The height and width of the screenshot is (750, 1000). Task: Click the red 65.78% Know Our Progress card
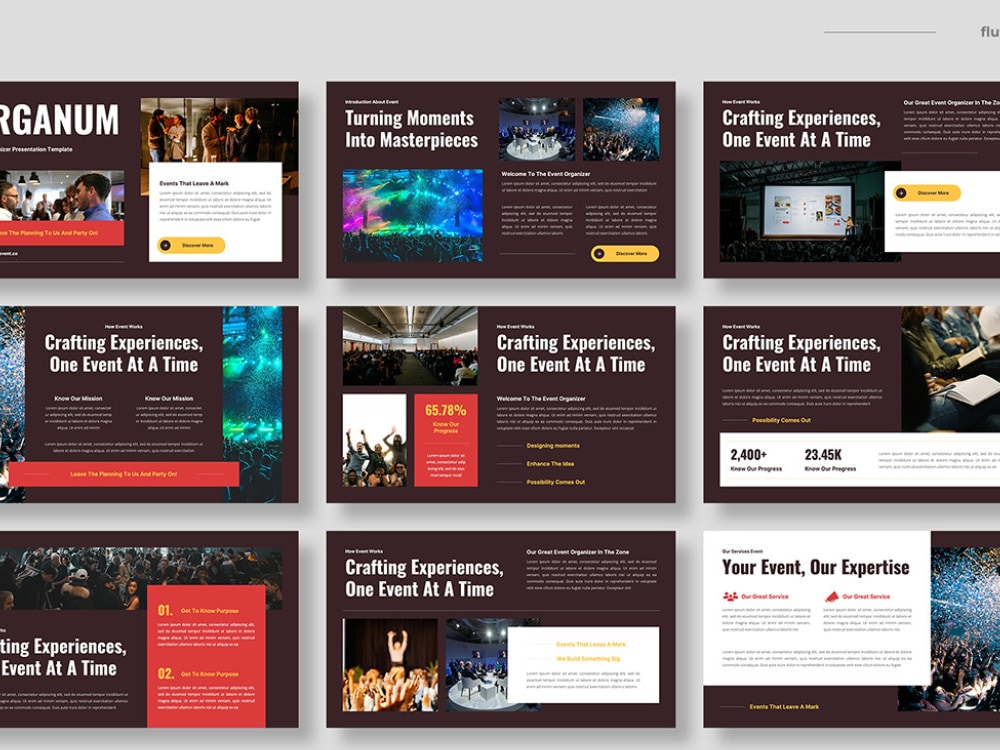(446, 440)
